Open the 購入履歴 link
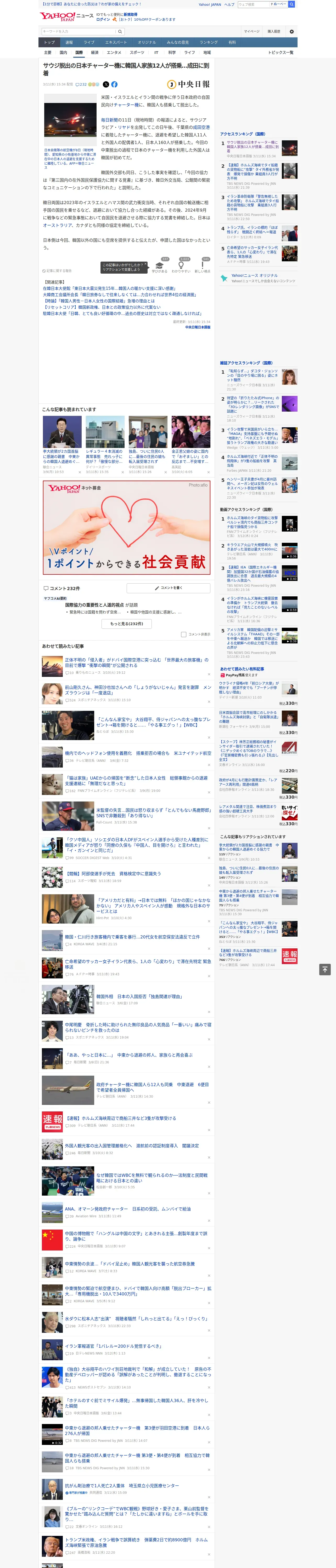The width and height of the screenshot is (336, 1568). (274, 31)
